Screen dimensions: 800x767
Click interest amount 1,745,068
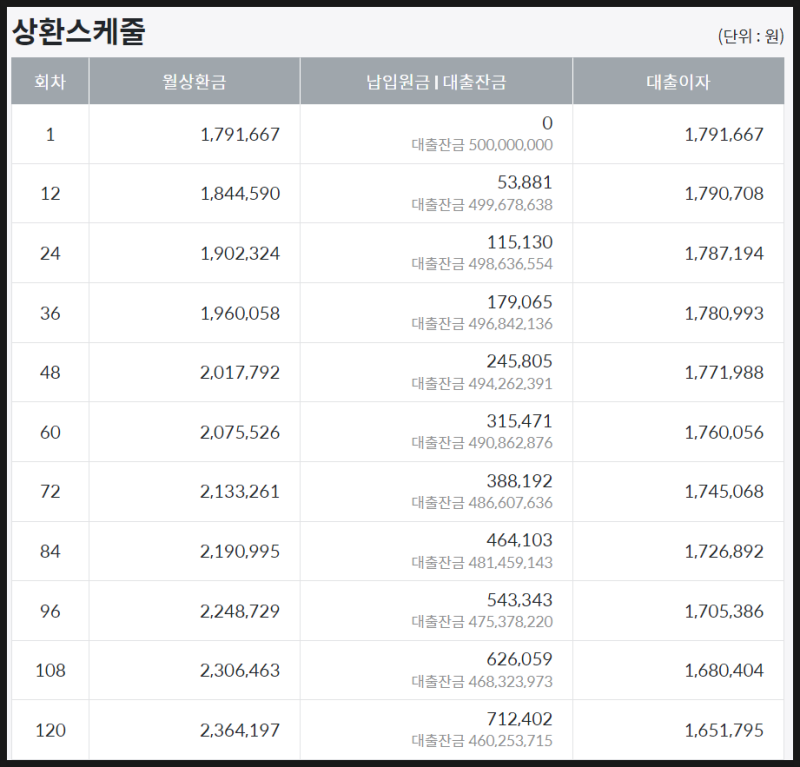(x=724, y=491)
